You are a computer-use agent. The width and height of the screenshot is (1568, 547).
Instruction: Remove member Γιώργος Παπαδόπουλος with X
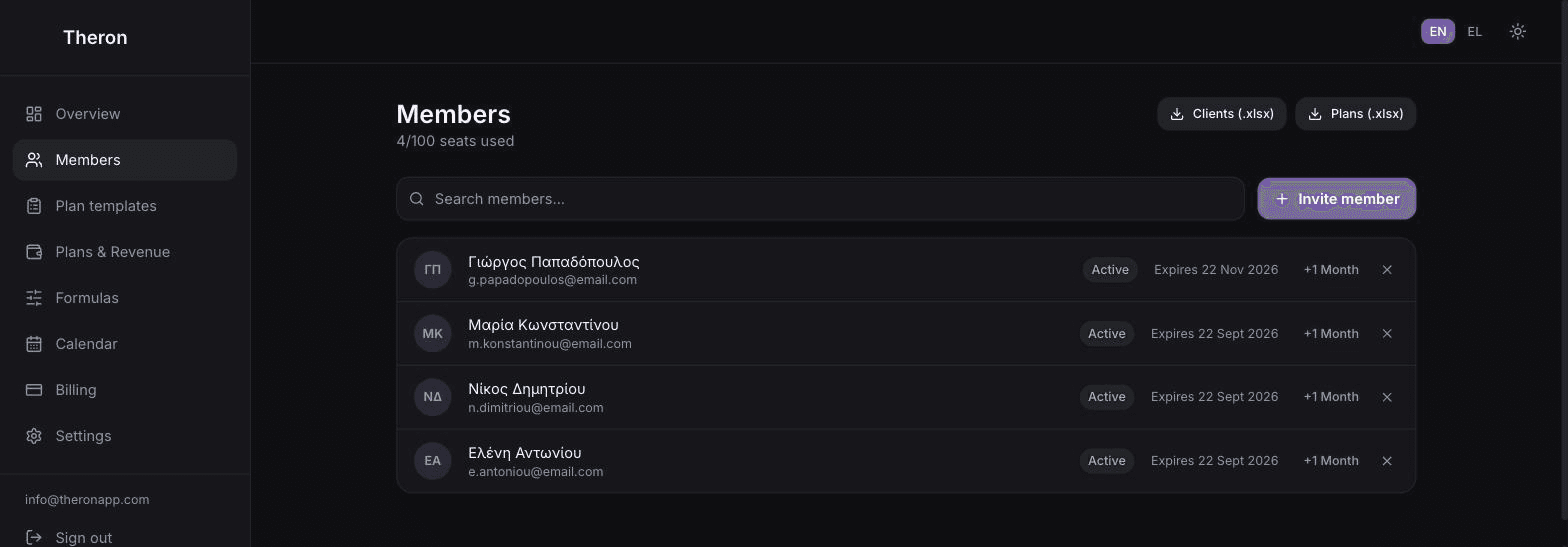pyautogui.click(x=1387, y=270)
